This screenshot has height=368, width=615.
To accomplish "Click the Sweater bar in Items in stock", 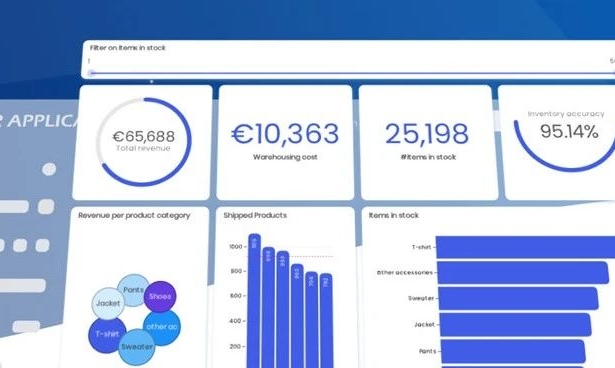I will point(518,298).
